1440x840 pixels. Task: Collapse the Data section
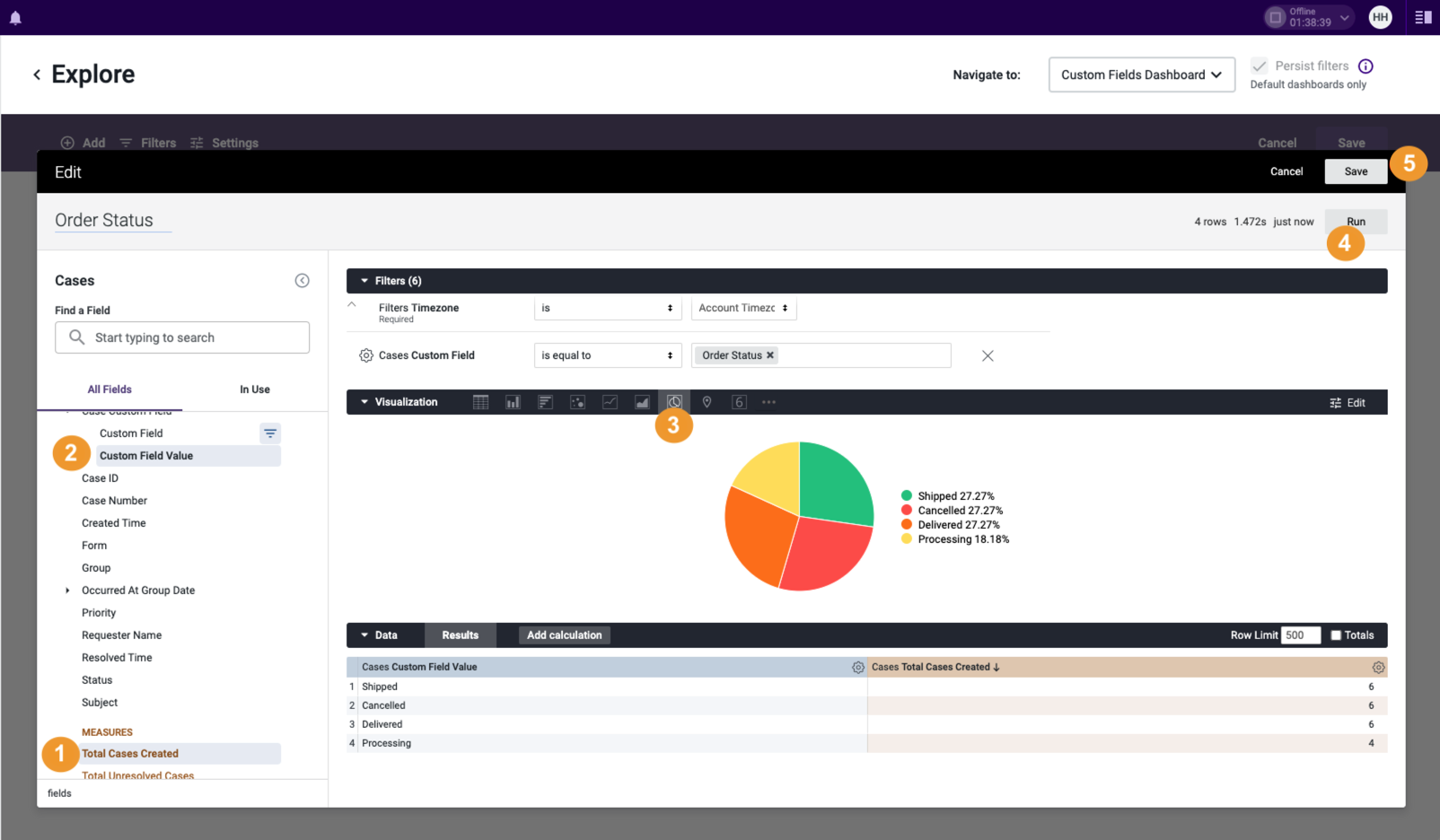[364, 635]
